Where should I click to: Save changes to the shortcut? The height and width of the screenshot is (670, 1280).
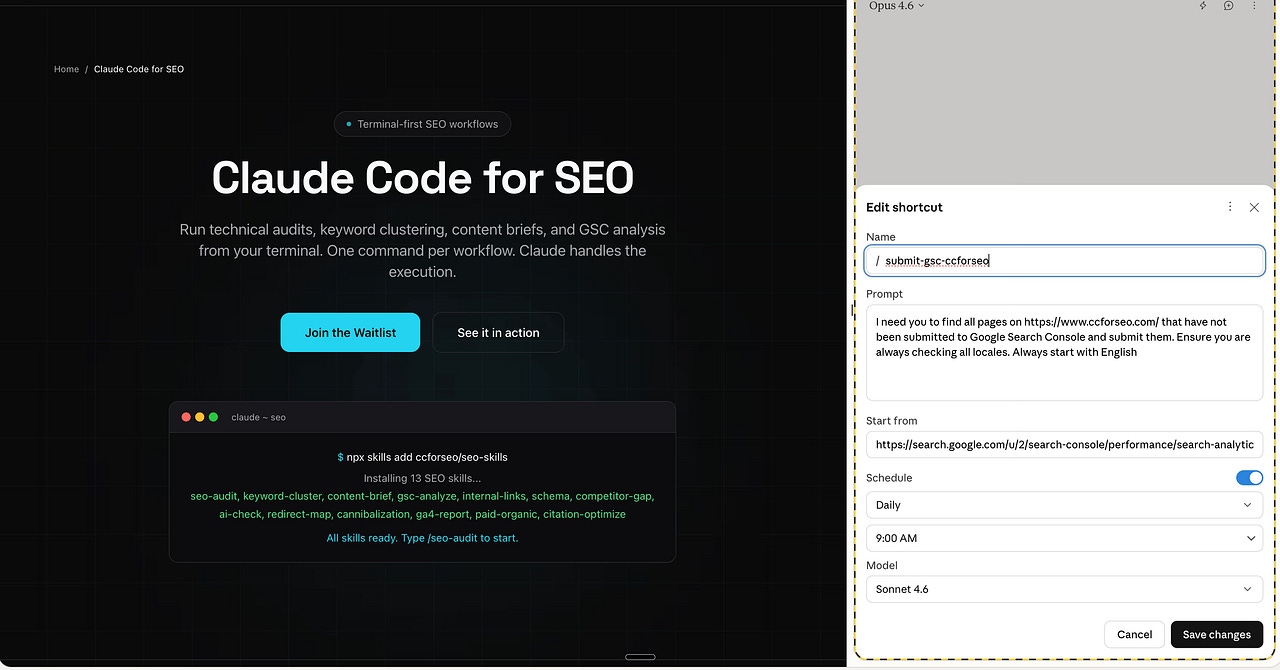coord(1216,634)
